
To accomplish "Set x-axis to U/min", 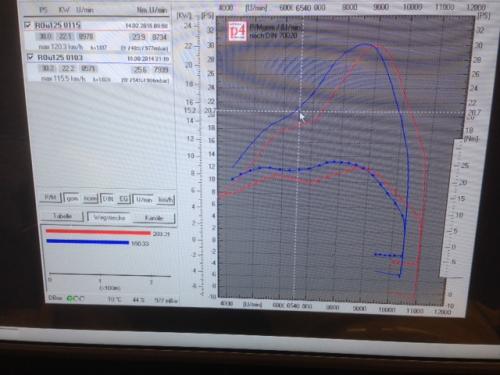I will coord(144,200).
